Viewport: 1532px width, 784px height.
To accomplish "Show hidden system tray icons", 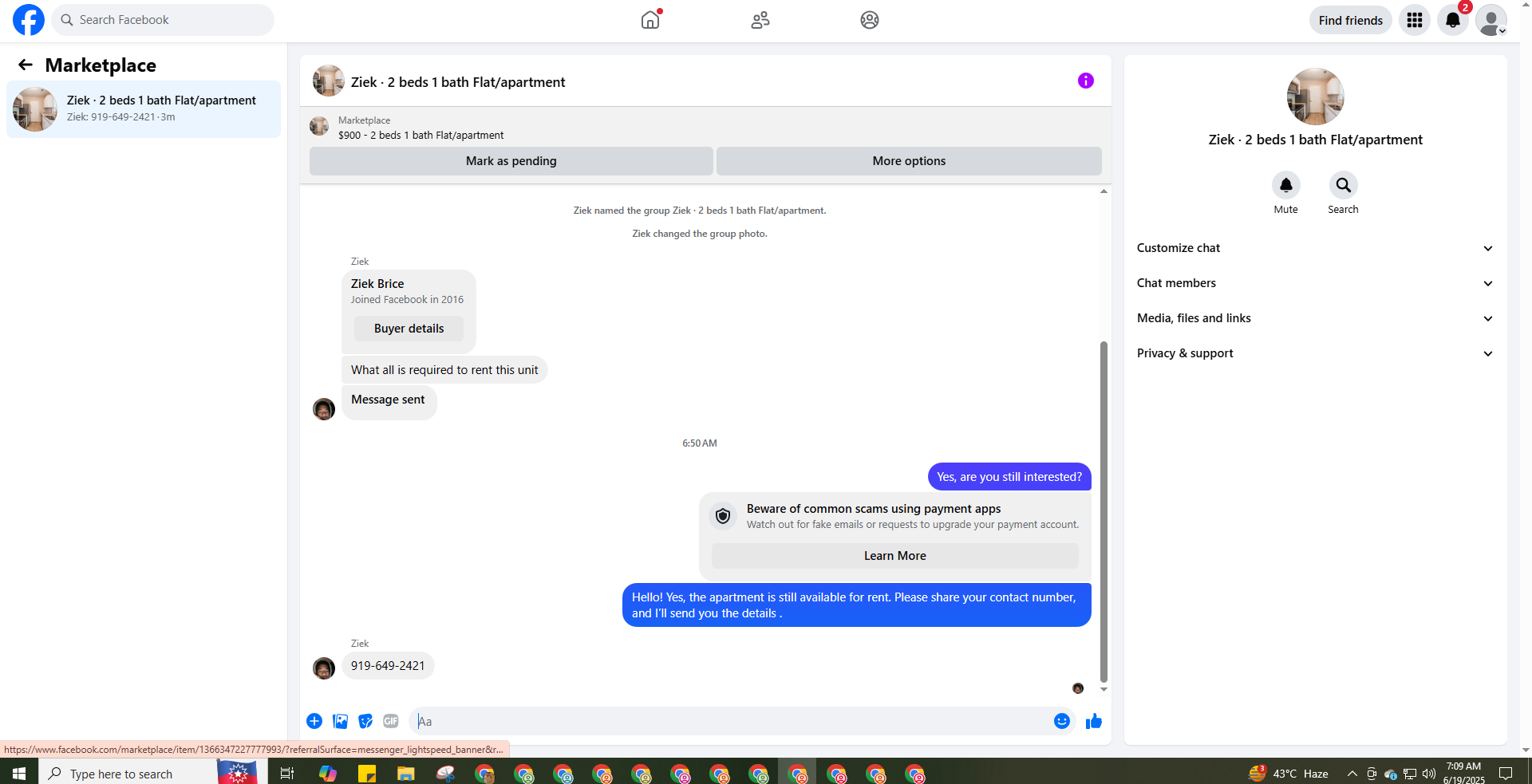I will [1352, 773].
